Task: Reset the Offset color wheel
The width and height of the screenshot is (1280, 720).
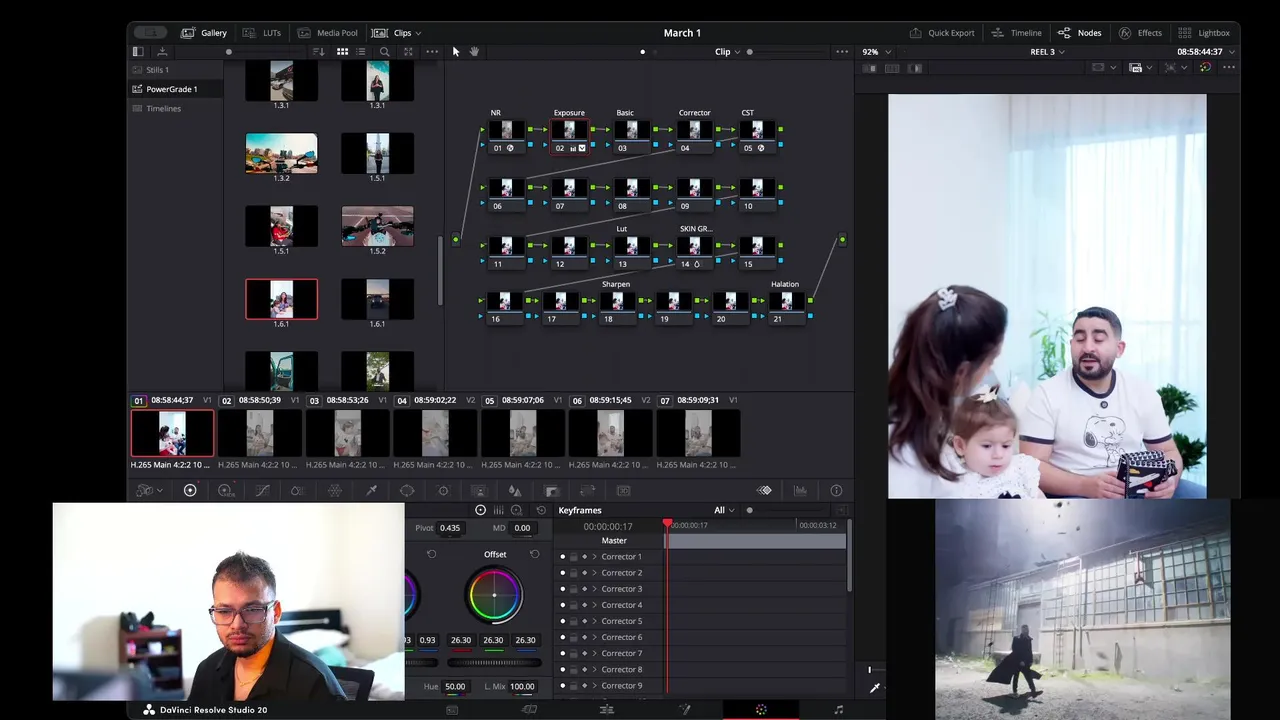Action: [x=534, y=554]
